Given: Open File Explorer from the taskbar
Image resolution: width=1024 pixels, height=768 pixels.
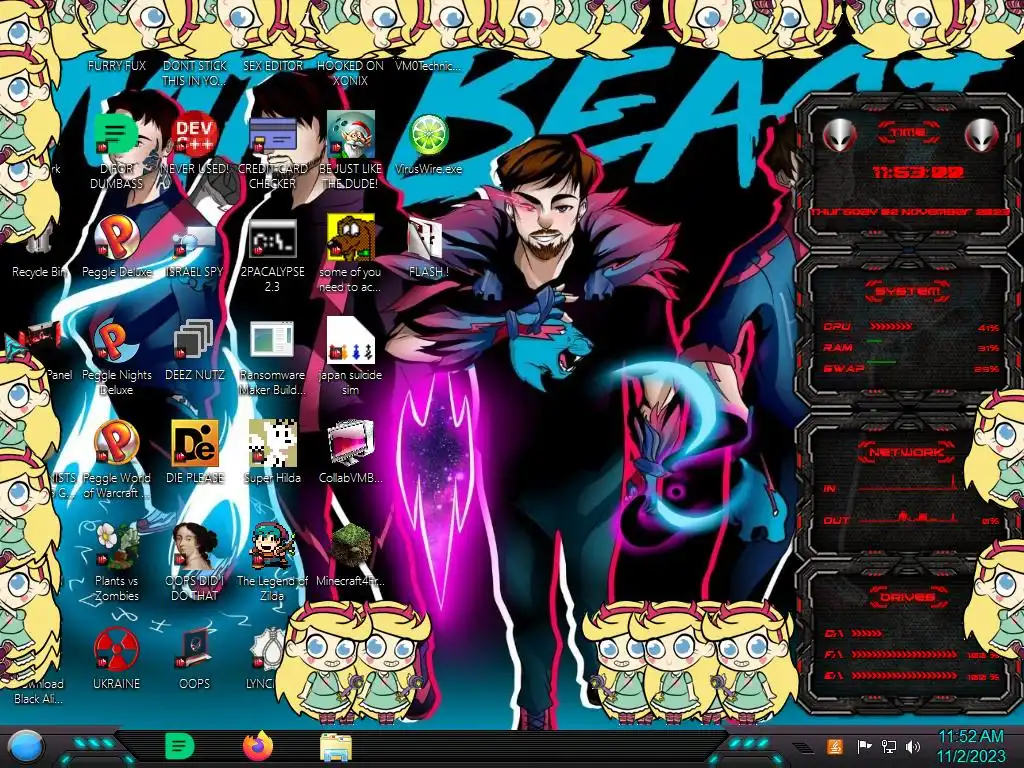Looking at the screenshot, I should click(x=336, y=747).
